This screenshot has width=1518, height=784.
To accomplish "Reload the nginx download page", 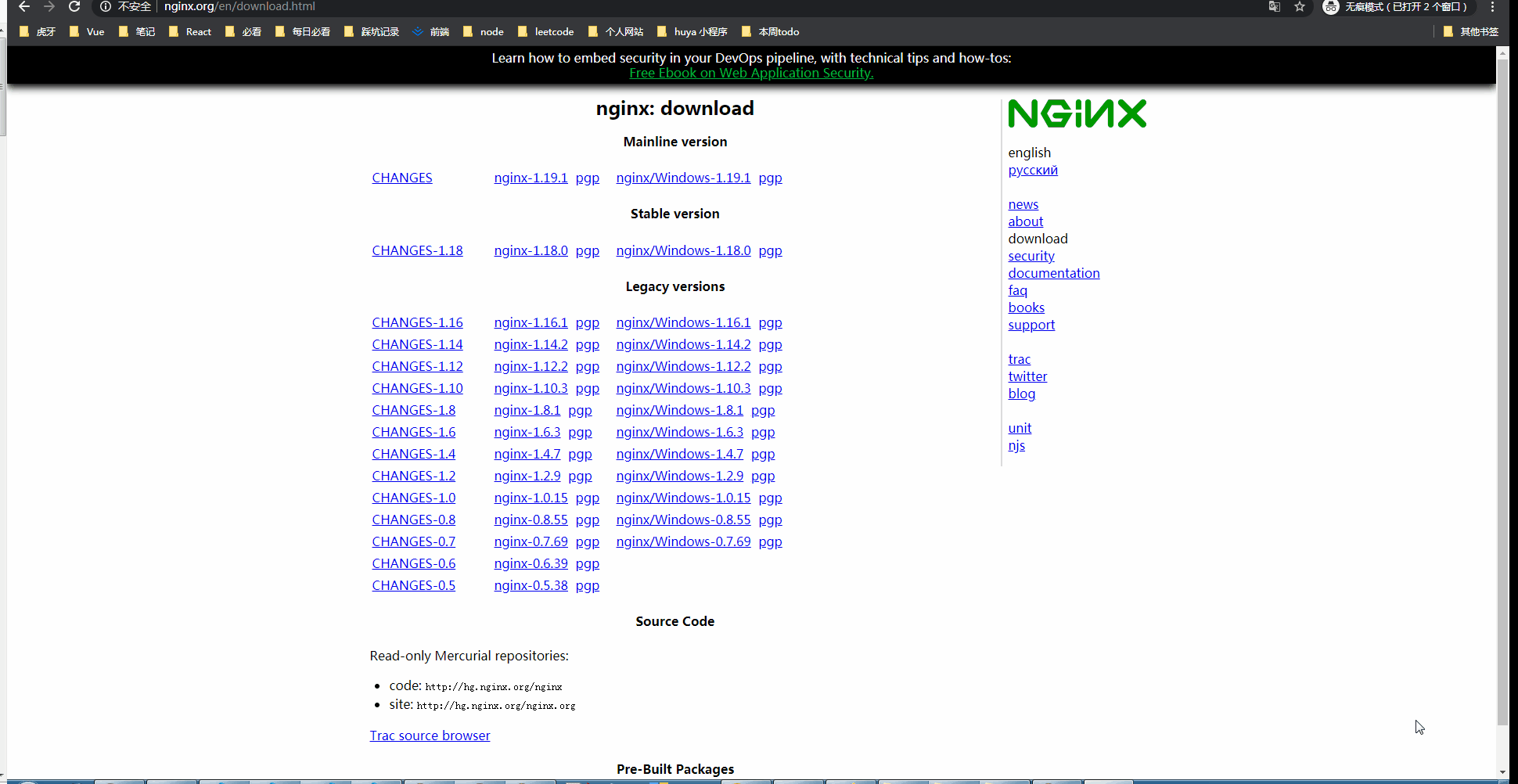I will 74,7.
